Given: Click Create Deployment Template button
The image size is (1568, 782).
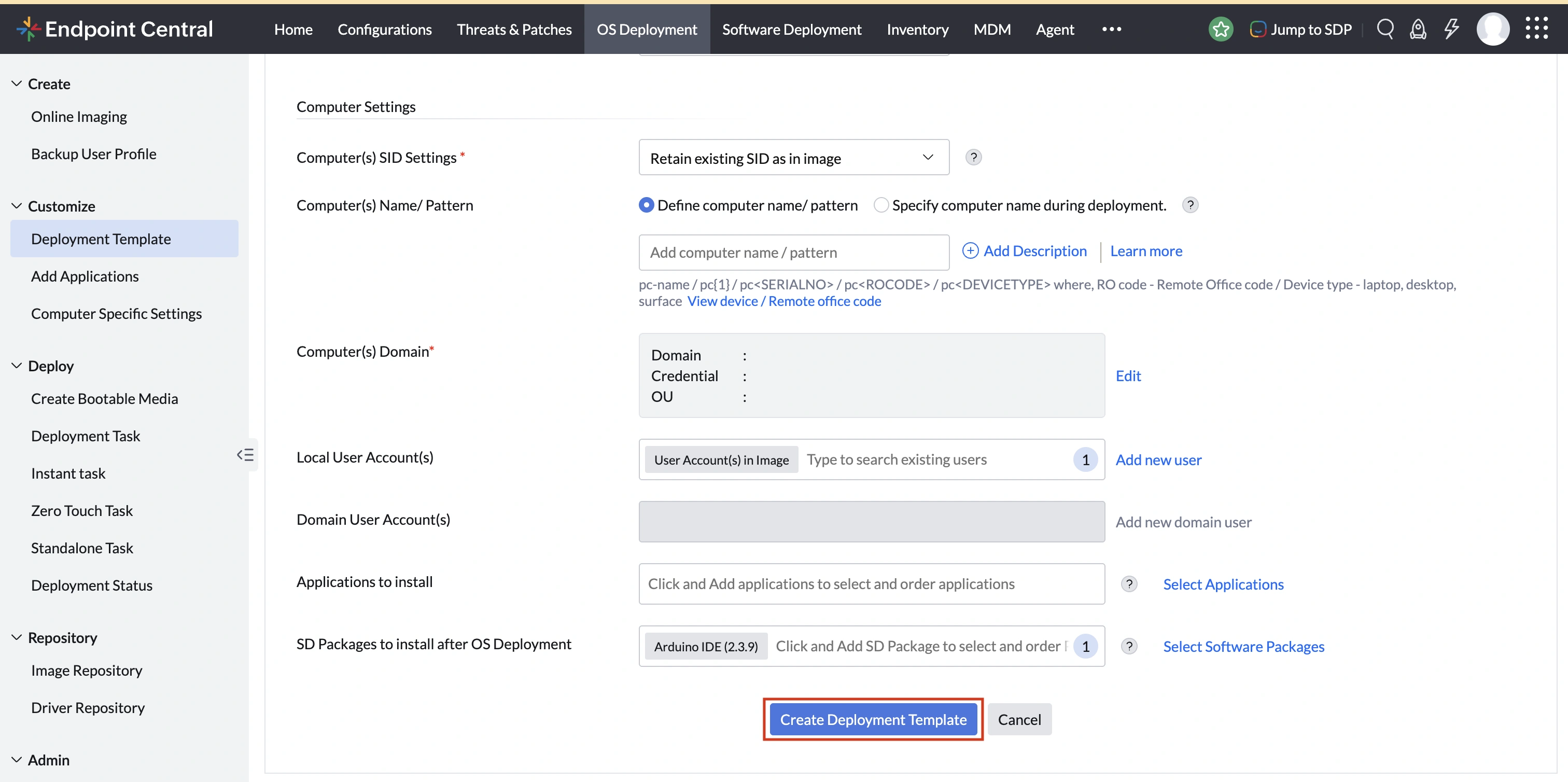Looking at the screenshot, I should tap(873, 719).
